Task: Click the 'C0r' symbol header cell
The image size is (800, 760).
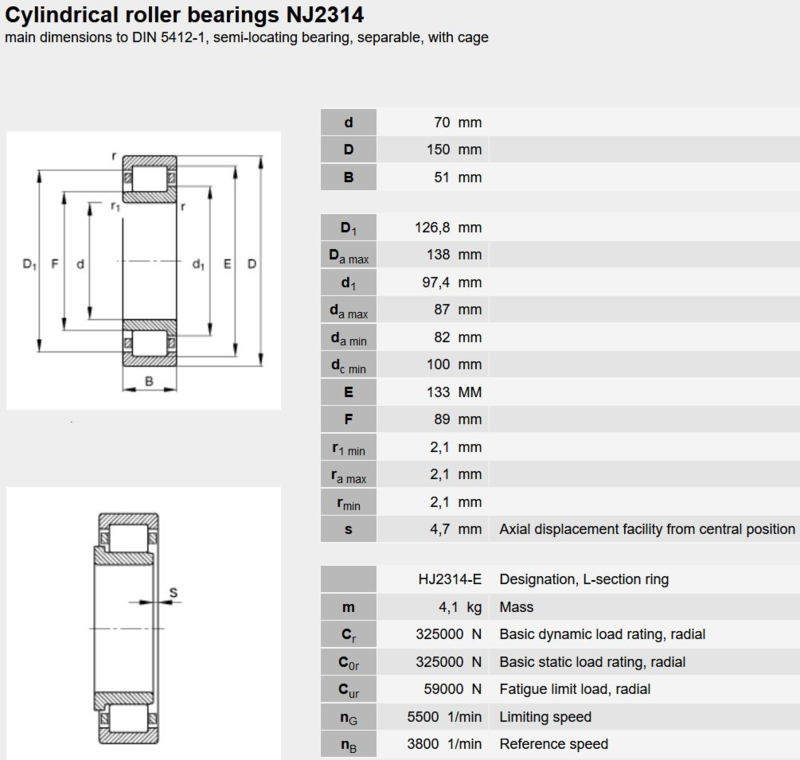Action: [348, 662]
